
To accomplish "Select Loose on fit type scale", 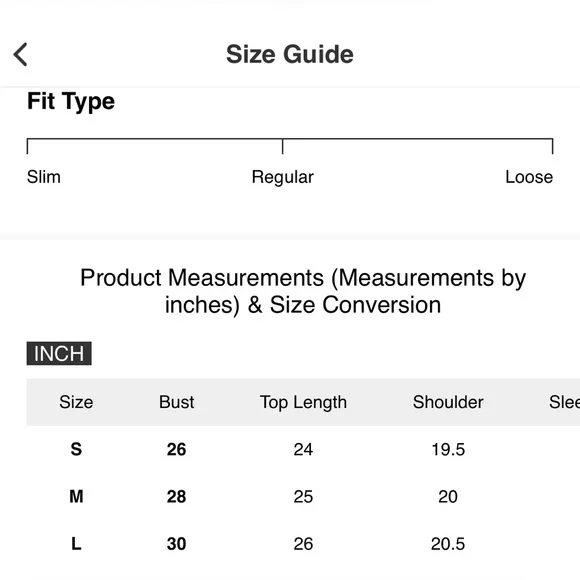I will pos(529,177).
